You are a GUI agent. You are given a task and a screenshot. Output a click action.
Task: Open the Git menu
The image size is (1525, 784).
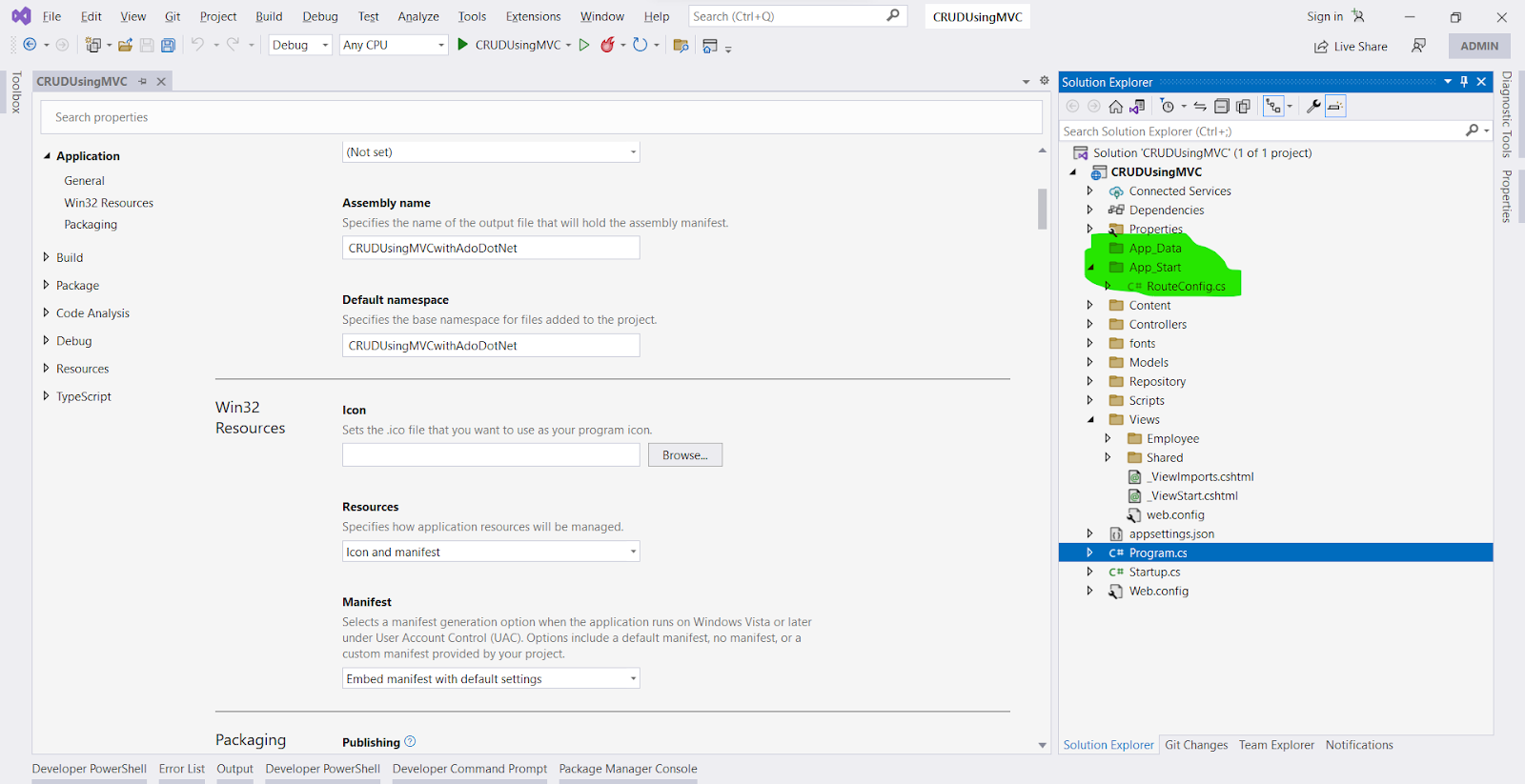tap(173, 16)
